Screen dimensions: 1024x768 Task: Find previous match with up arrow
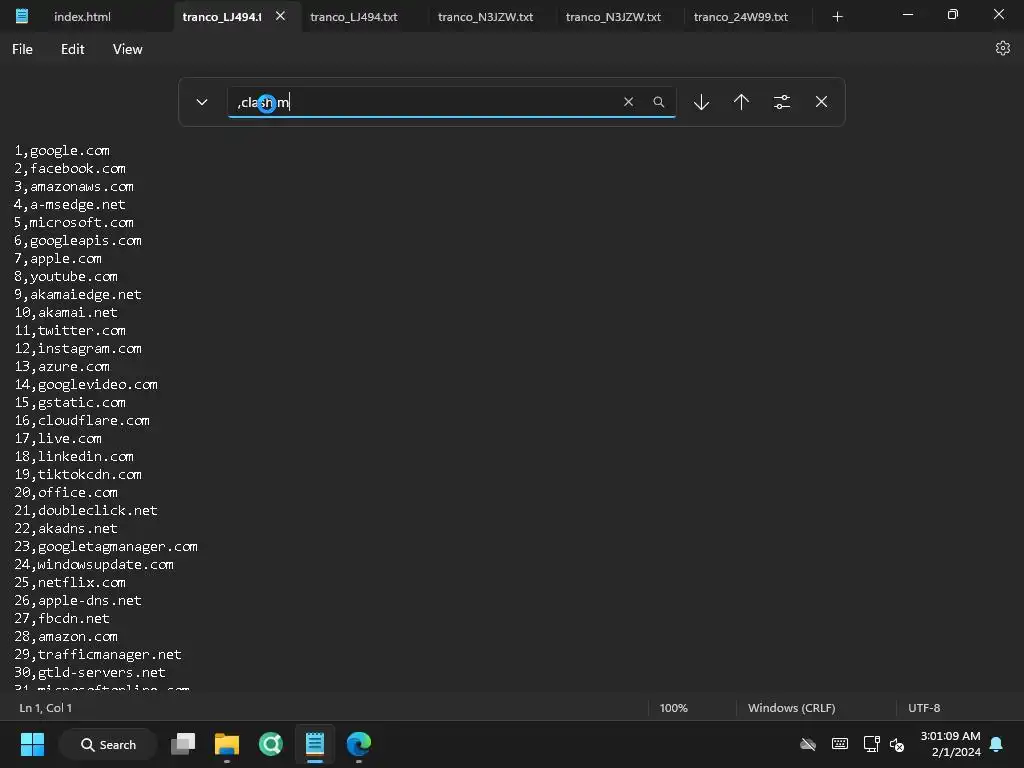741,102
